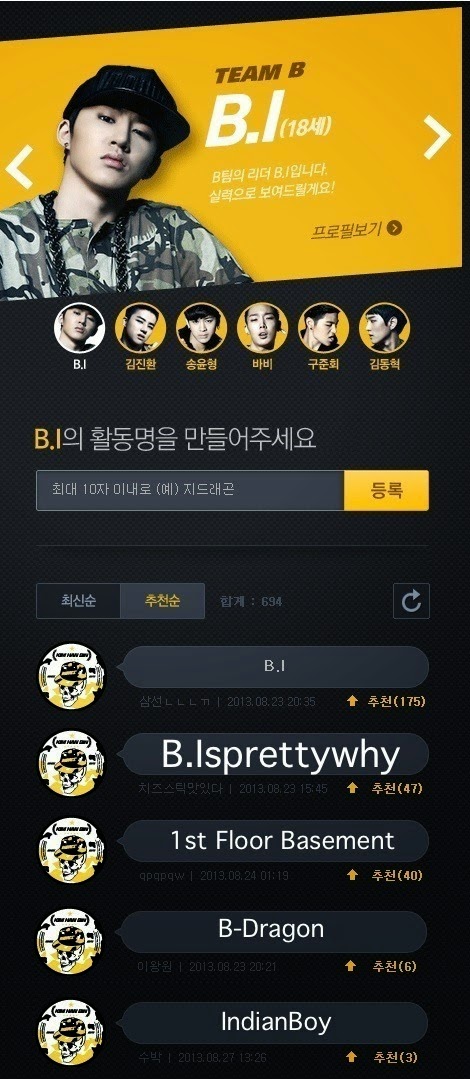Click the refresh icon beside the total count
The width and height of the screenshot is (470, 1079).
[412, 601]
